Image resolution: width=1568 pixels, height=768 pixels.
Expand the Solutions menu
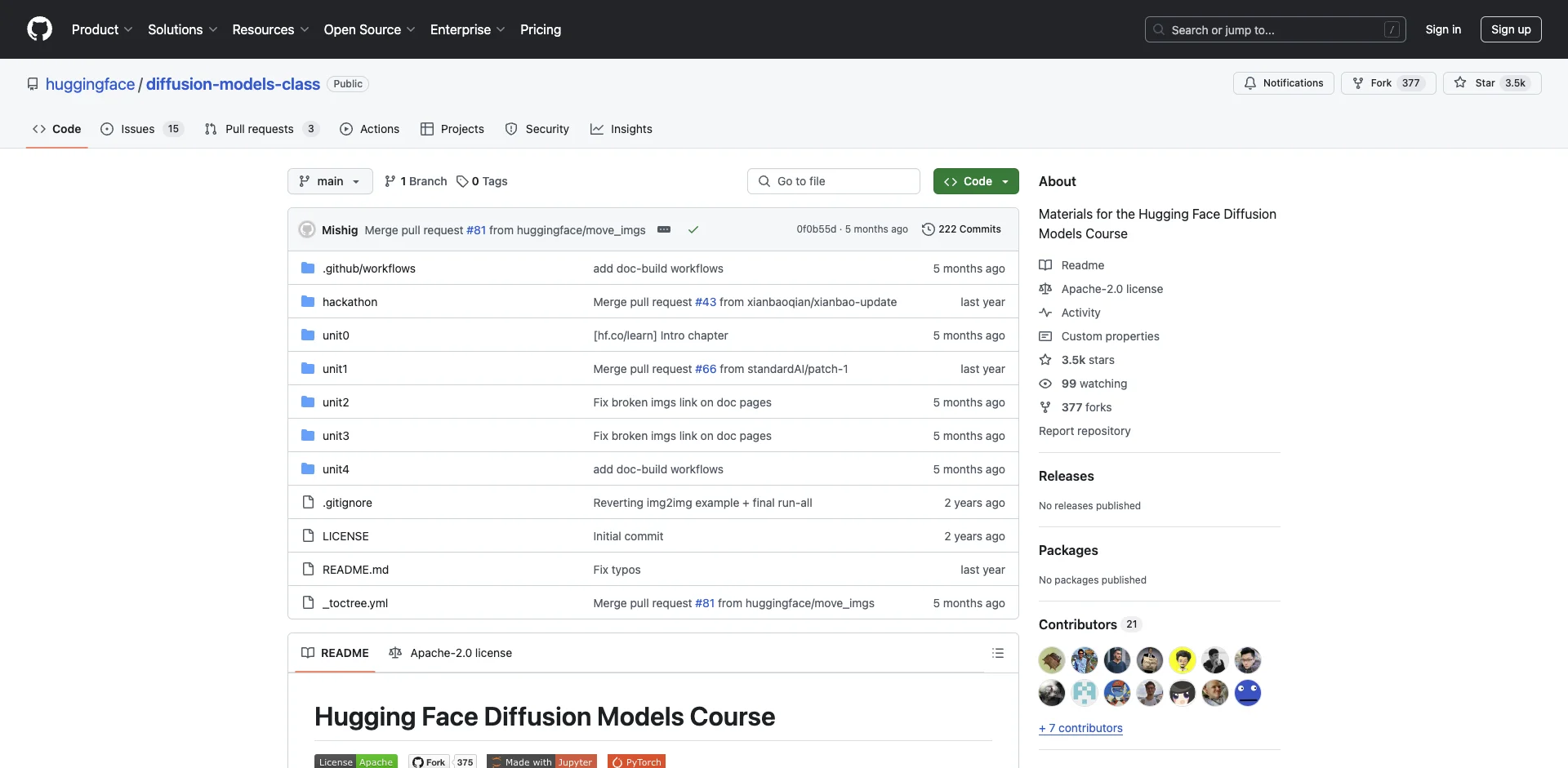coord(182,29)
